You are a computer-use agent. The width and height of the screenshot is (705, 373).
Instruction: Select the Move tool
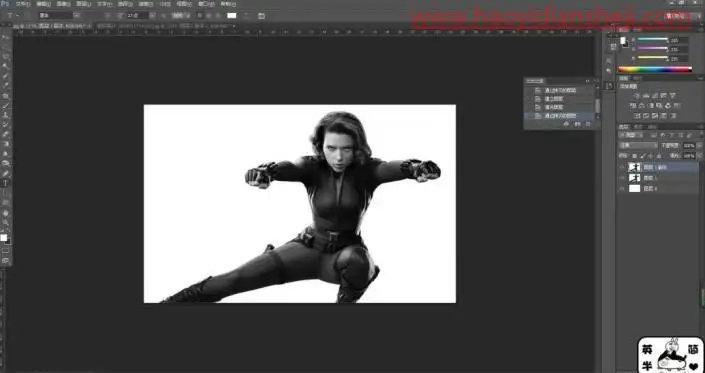coord(6,37)
